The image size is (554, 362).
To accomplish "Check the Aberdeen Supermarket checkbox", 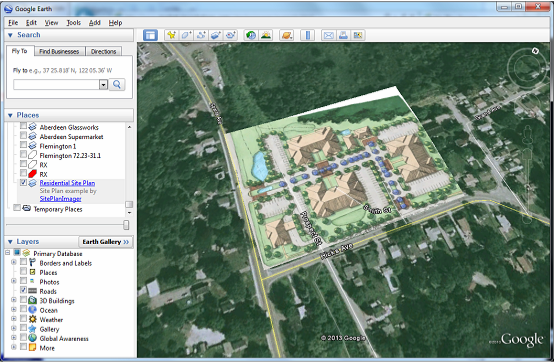I will point(23,135).
